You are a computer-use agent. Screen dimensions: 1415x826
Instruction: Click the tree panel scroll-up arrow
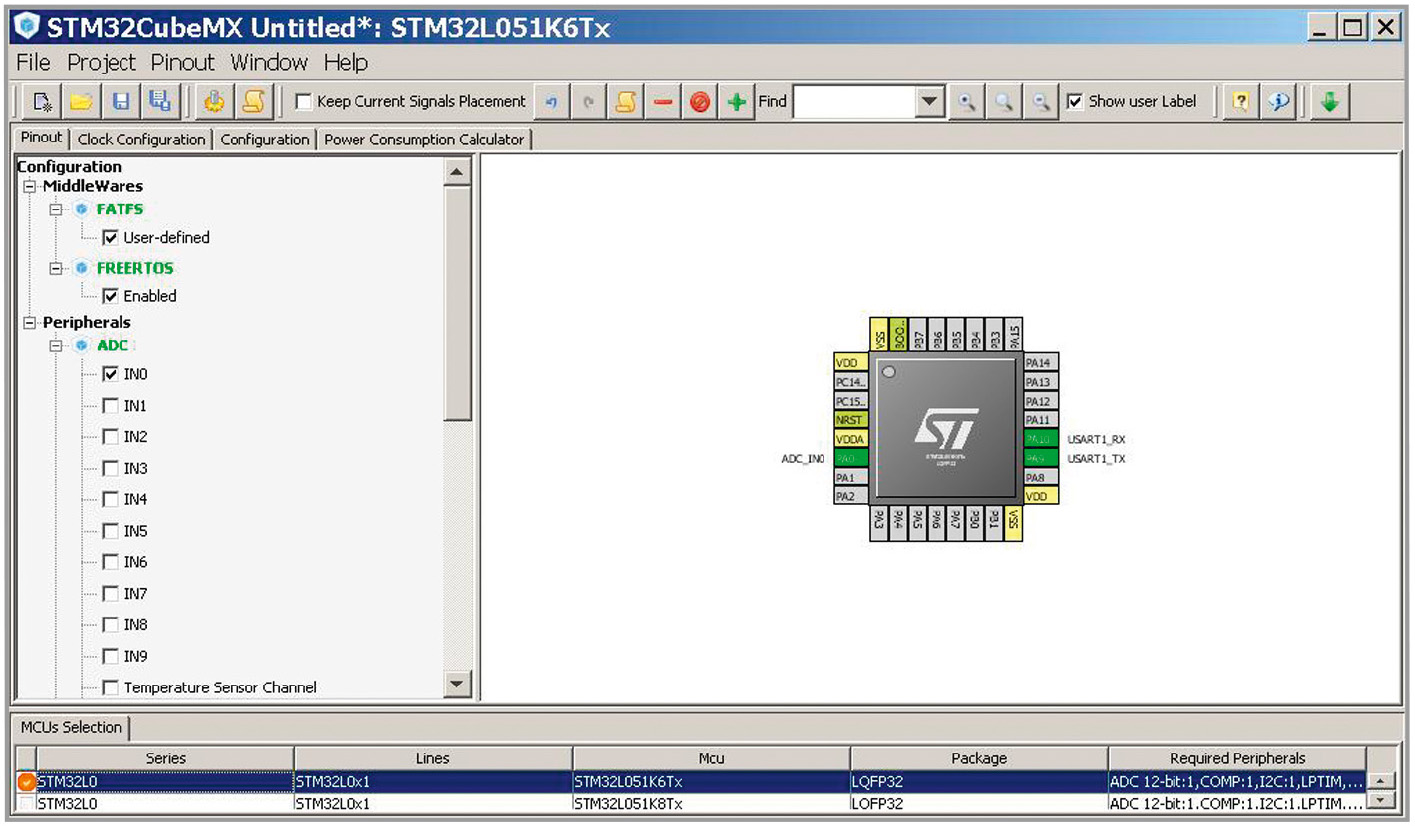pyautogui.click(x=457, y=172)
